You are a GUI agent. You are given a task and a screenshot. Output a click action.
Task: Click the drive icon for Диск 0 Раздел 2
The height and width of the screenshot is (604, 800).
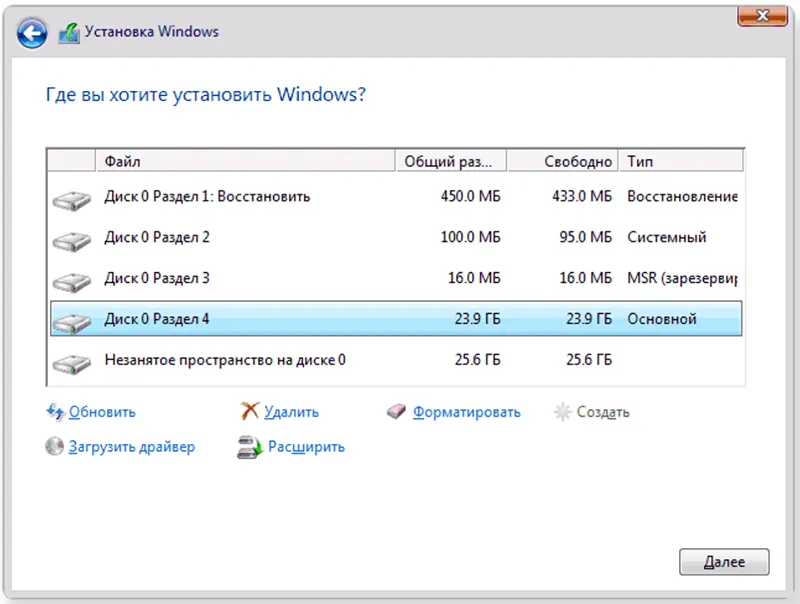(x=69, y=240)
